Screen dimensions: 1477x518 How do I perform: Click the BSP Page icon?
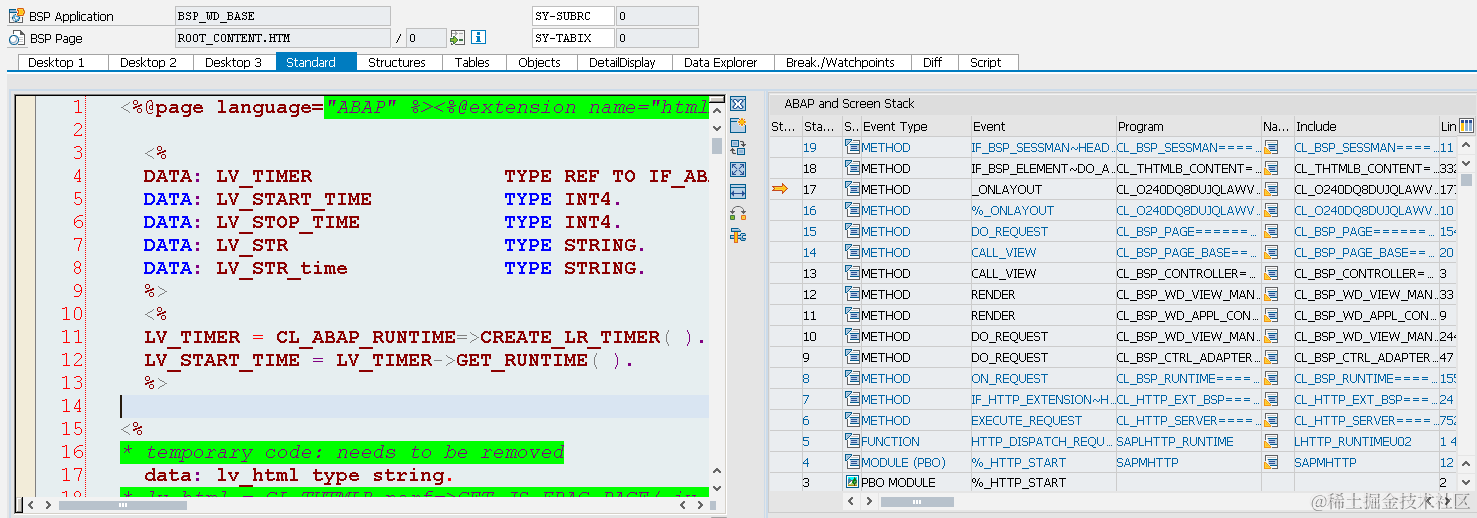click(16, 38)
